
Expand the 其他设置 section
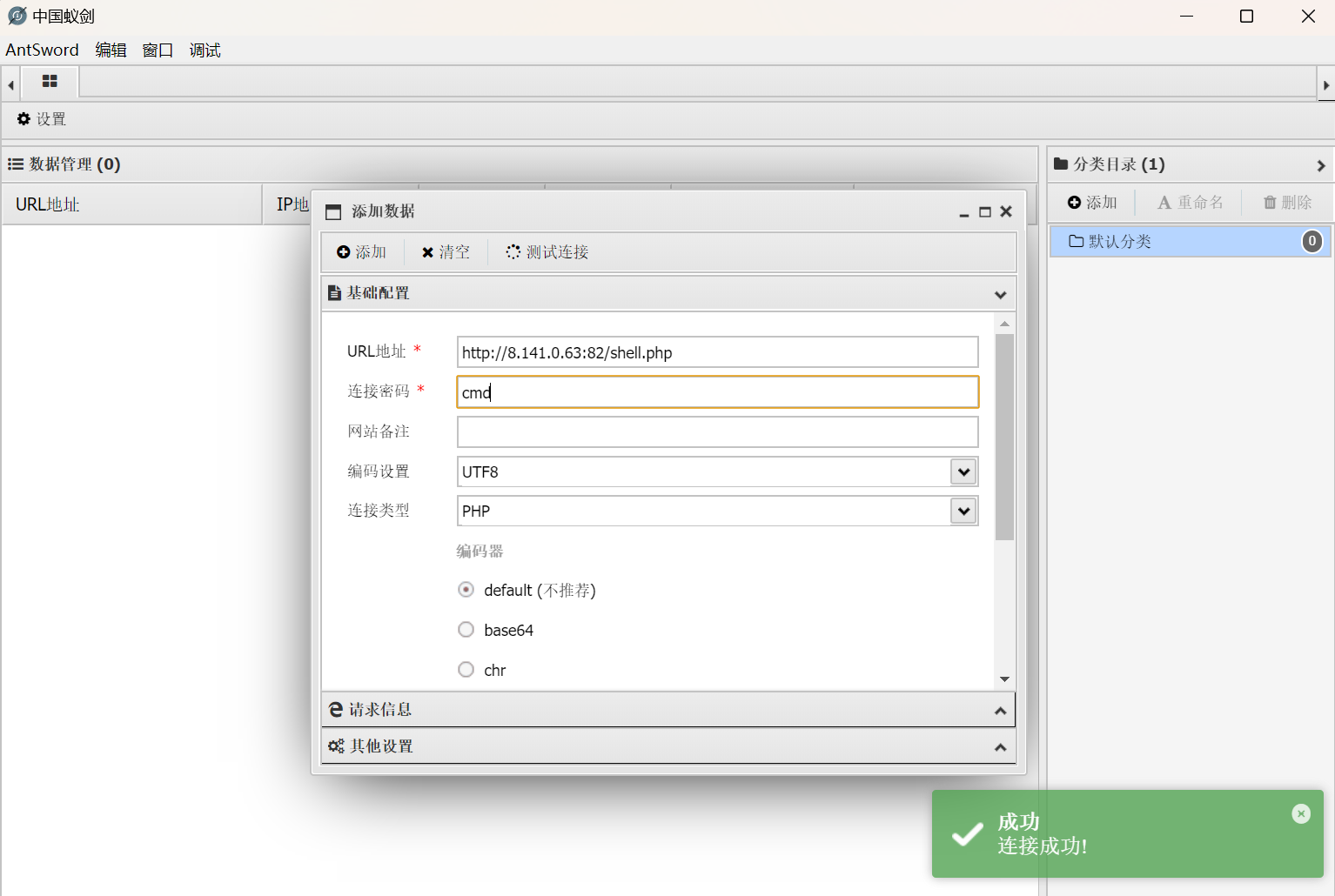pyautogui.click(x=1001, y=748)
